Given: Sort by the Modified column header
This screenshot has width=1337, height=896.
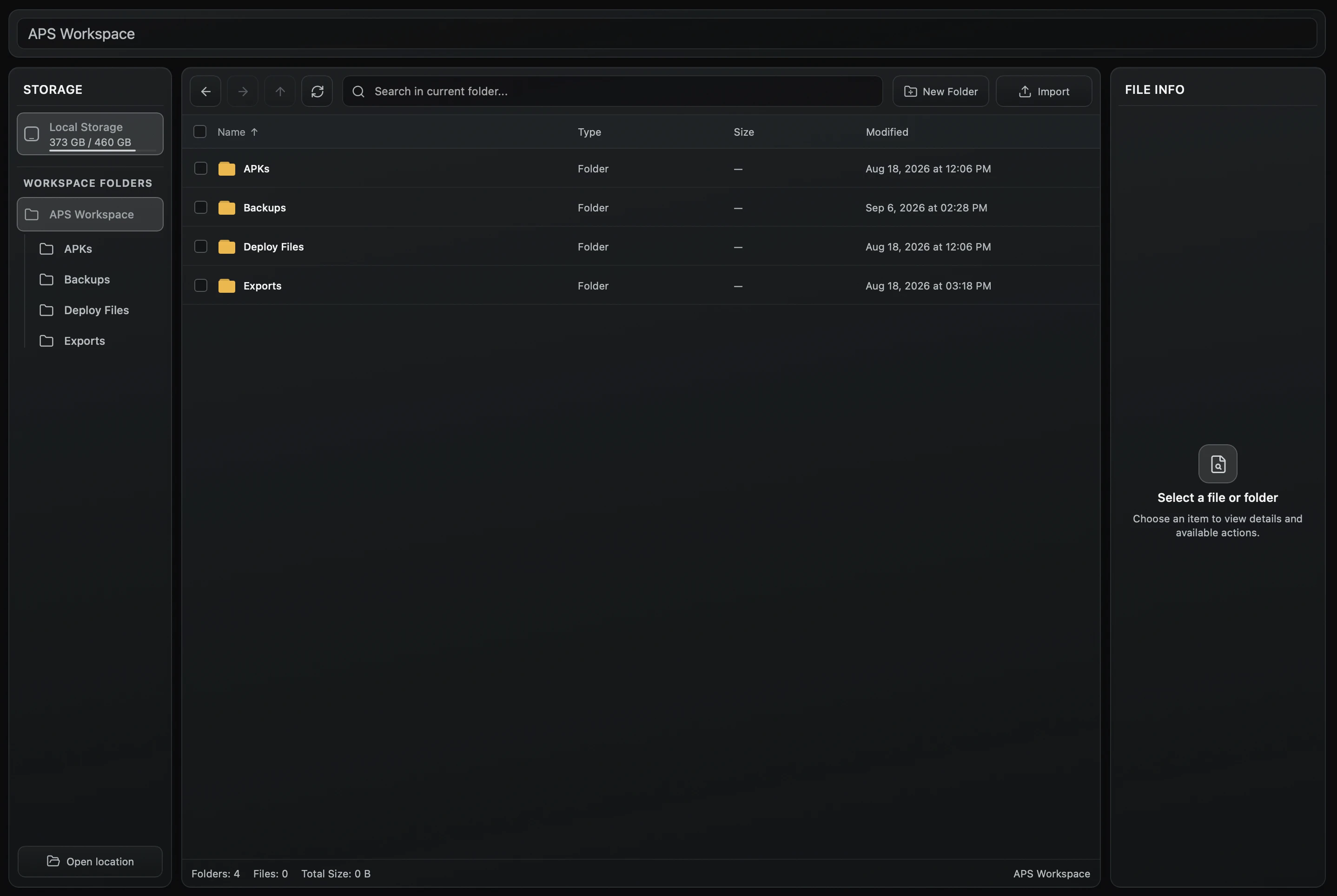Looking at the screenshot, I should [x=887, y=132].
